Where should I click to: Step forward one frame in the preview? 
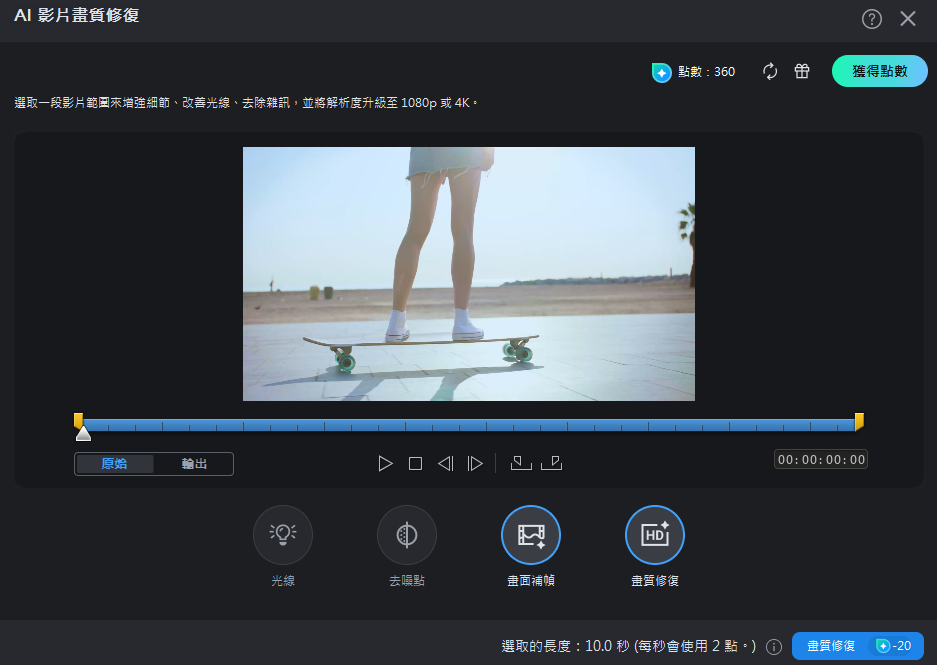(x=475, y=463)
